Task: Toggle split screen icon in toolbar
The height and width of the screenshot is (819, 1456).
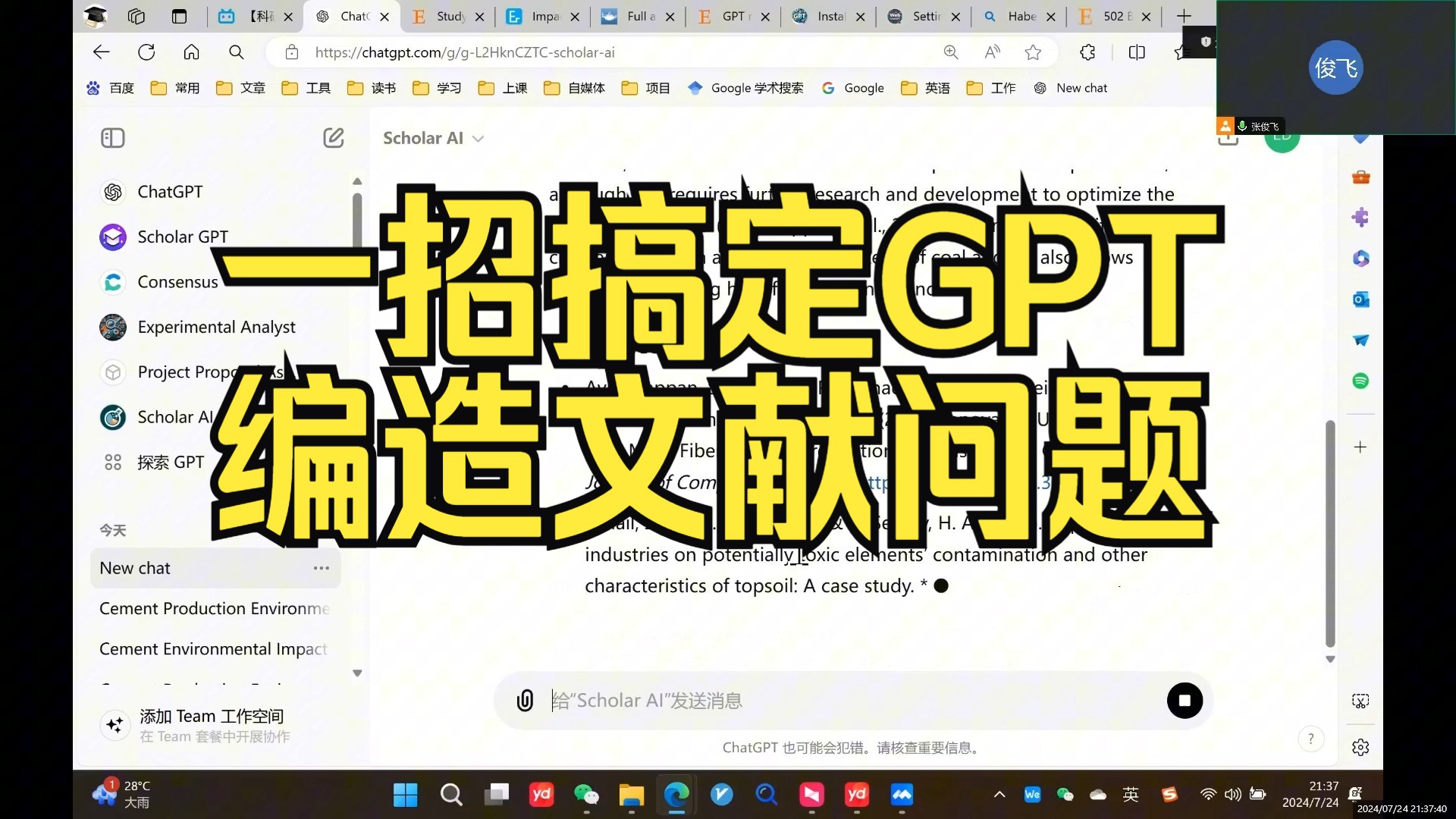Action: pyautogui.click(x=1136, y=52)
